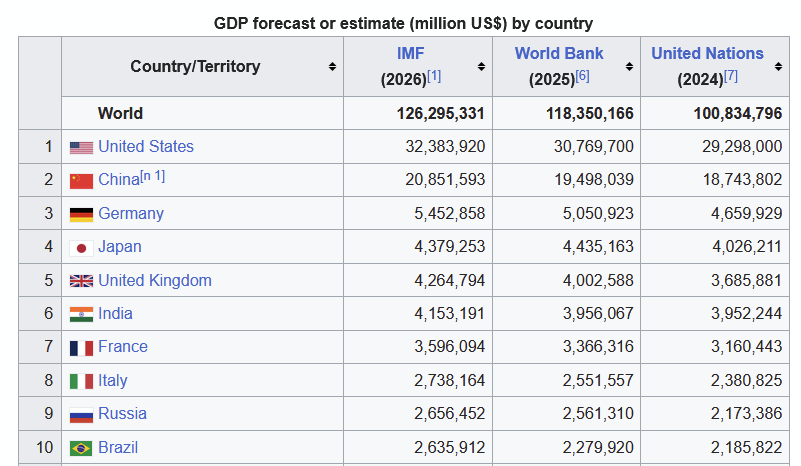This screenshot has width=801, height=466.
Task: Open footnote reference [6] under World Bank
Action: point(582,76)
